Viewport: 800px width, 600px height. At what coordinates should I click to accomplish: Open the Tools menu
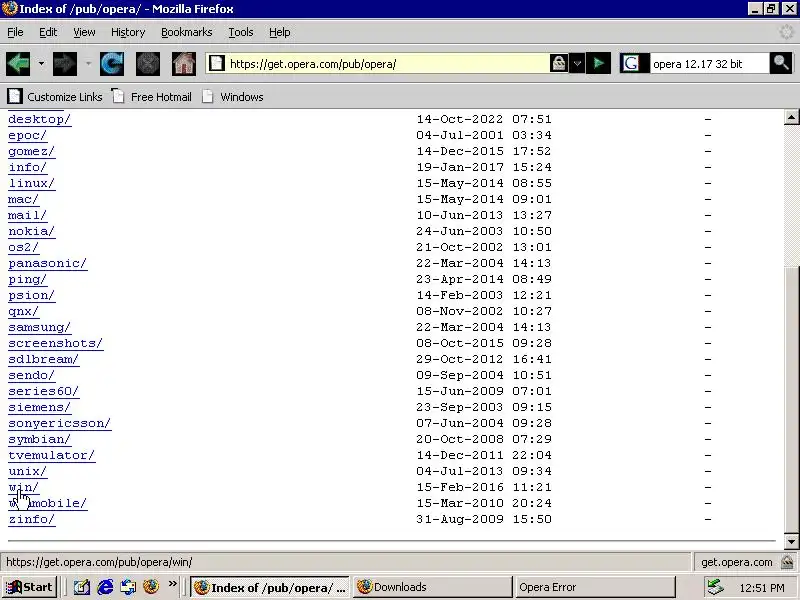pos(241,32)
